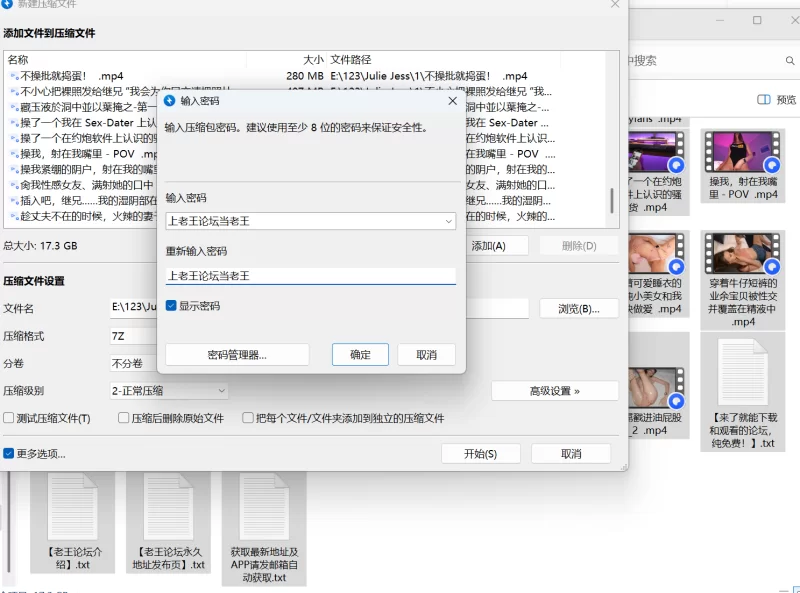Open 高级设置 advanced settings

click(555, 391)
